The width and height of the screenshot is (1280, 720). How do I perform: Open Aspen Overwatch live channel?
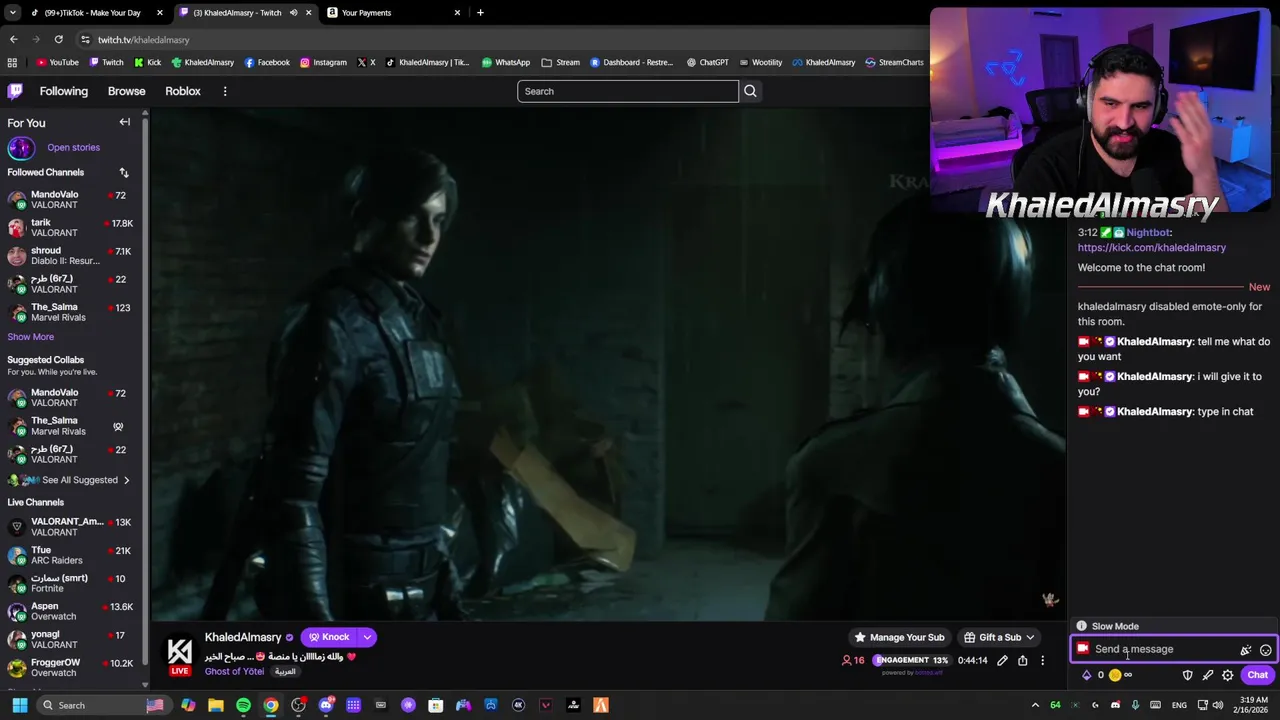click(70, 611)
